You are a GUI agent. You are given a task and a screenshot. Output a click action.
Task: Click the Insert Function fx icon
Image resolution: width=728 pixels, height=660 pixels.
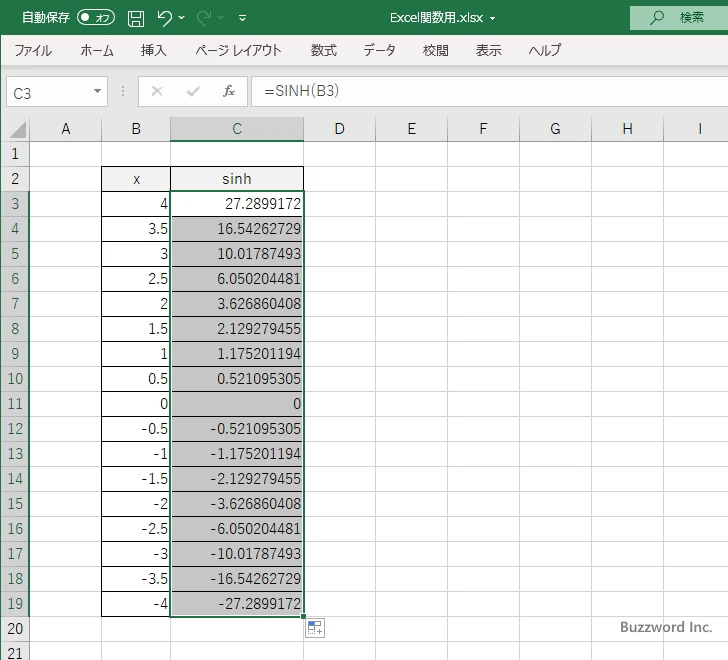point(229,91)
